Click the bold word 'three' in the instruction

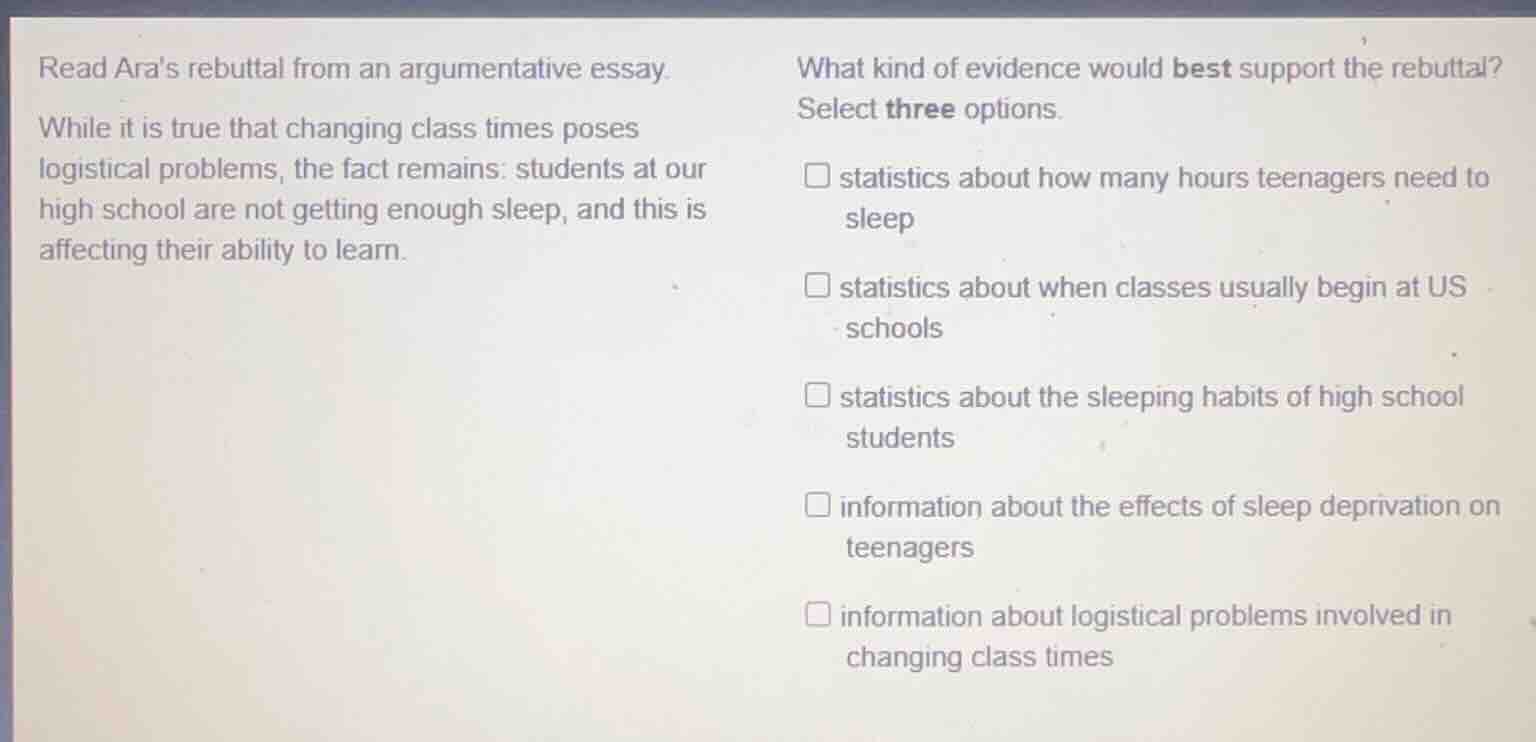pos(920,109)
